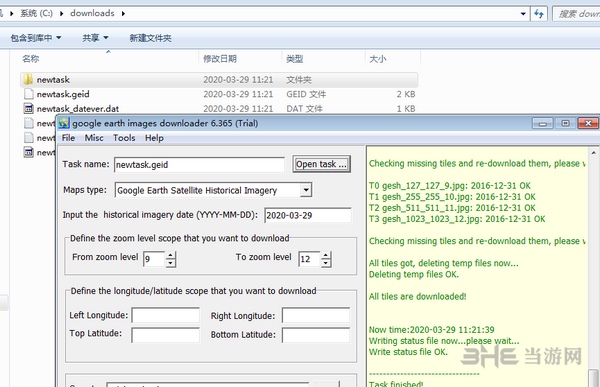The image size is (600, 387).
Task: Minimize the google earth images downloader window
Action: tap(542, 123)
